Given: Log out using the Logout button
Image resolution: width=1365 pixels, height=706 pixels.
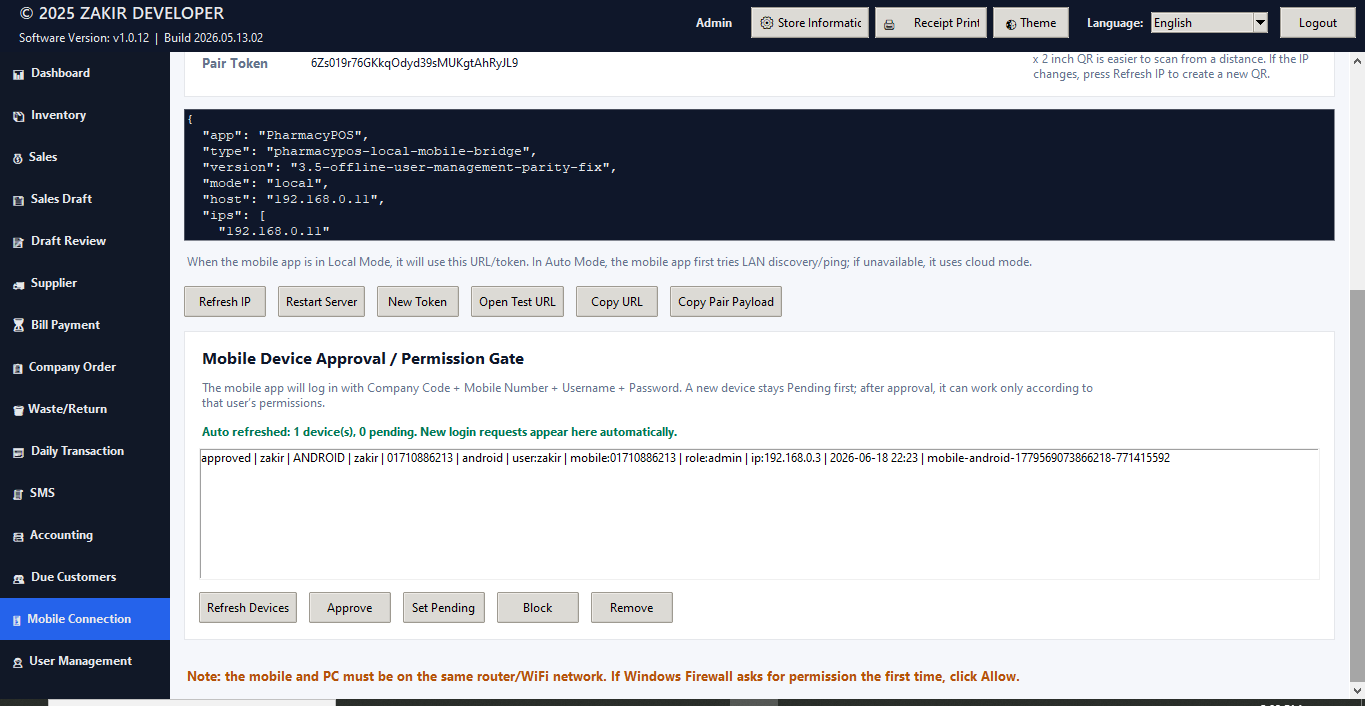Looking at the screenshot, I should (1317, 23).
